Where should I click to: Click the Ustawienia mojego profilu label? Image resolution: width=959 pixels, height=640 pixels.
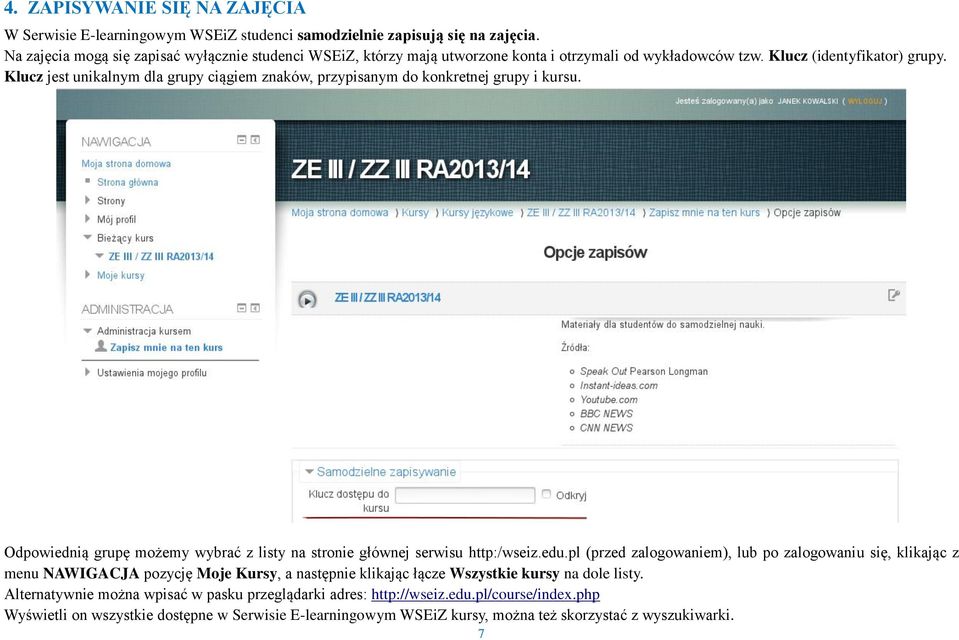click(152, 373)
